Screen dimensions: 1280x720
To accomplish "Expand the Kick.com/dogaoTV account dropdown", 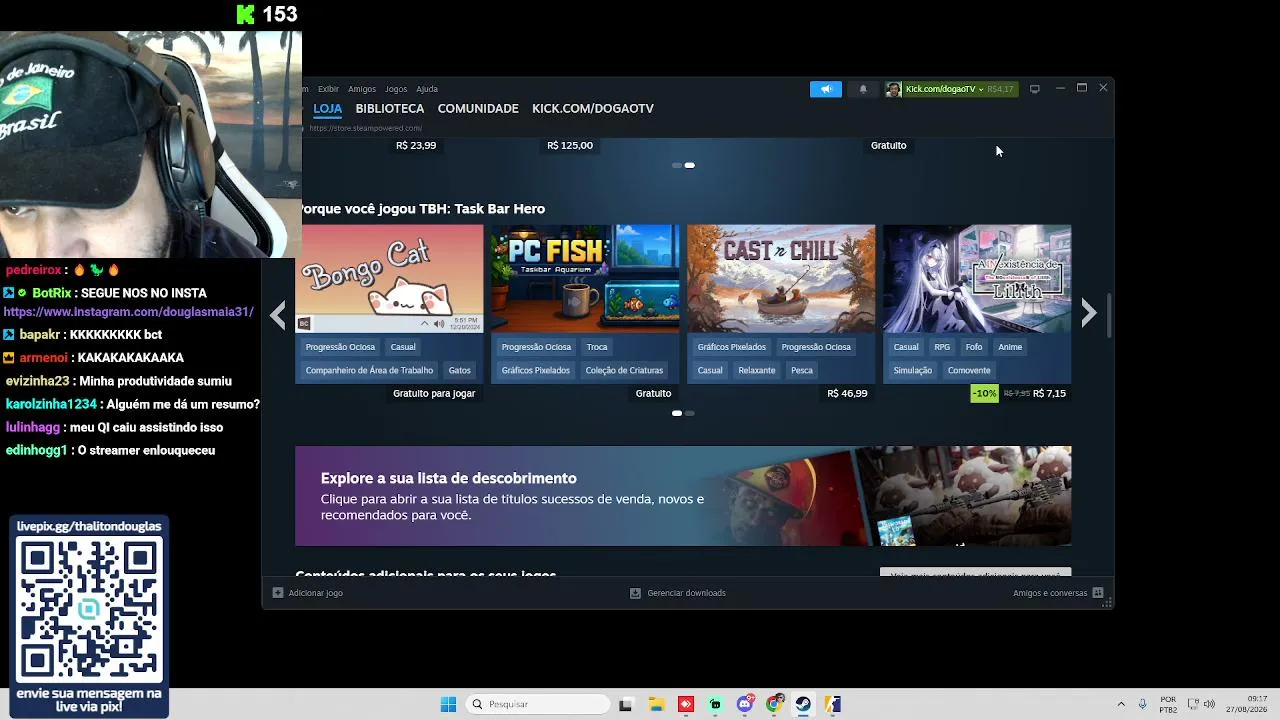I will pos(944,89).
